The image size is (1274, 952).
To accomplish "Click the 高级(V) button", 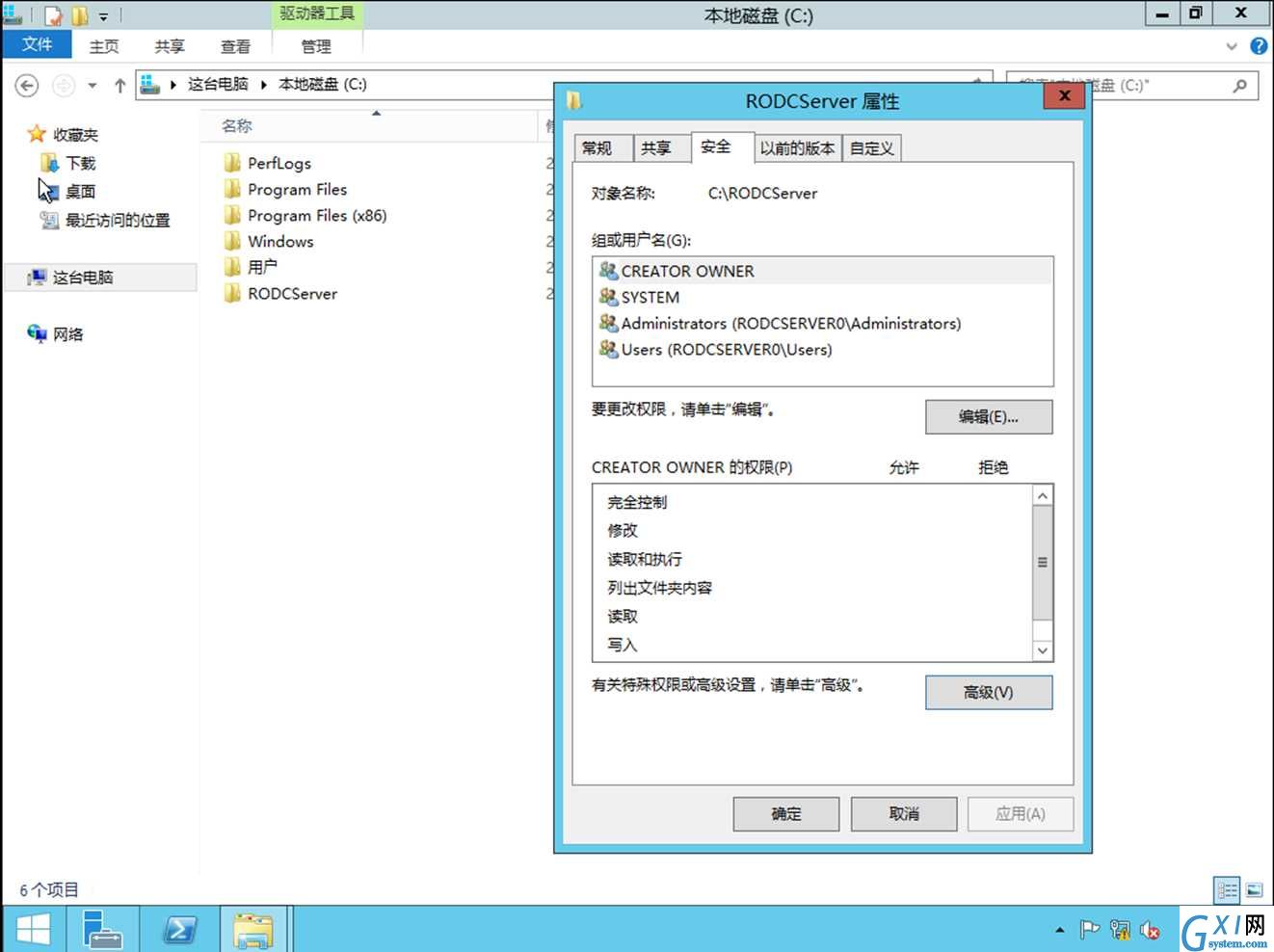I will pyautogui.click(x=989, y=692).
